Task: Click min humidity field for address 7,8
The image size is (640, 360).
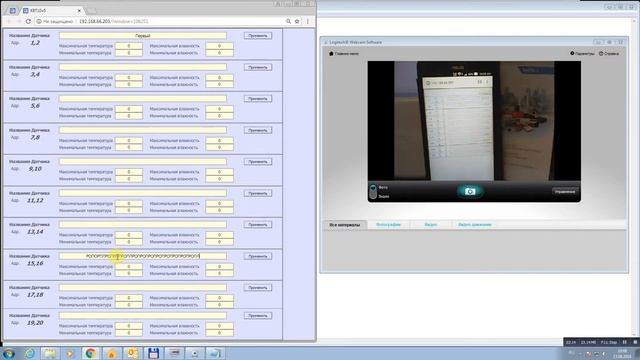Action: click(x=220, y=147)
